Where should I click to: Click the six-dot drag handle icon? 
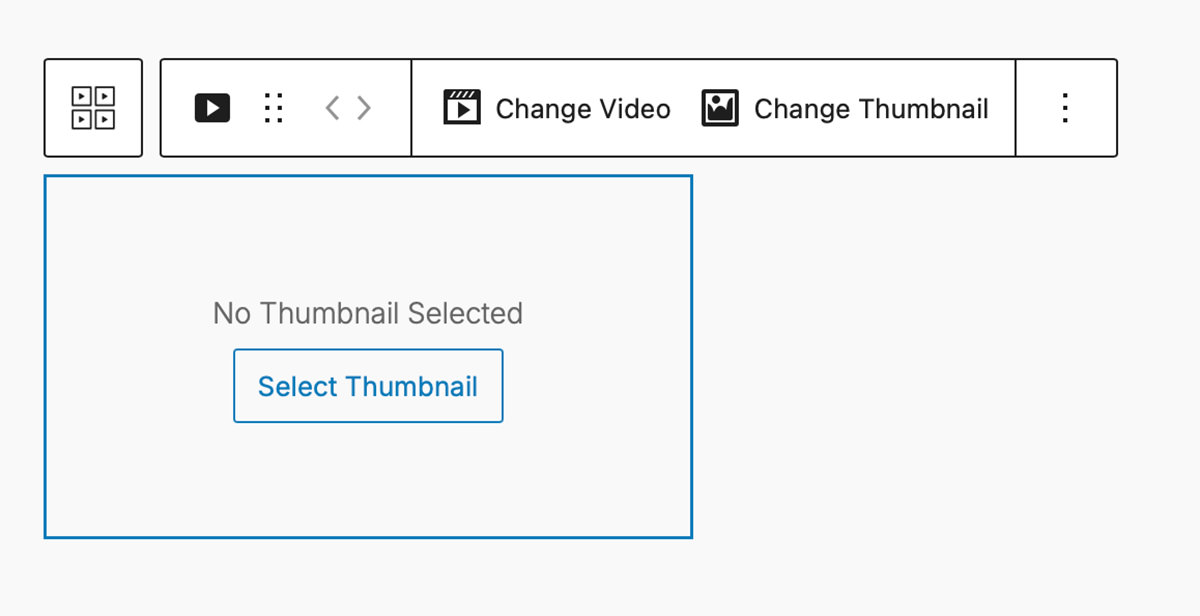pos(273,108)
